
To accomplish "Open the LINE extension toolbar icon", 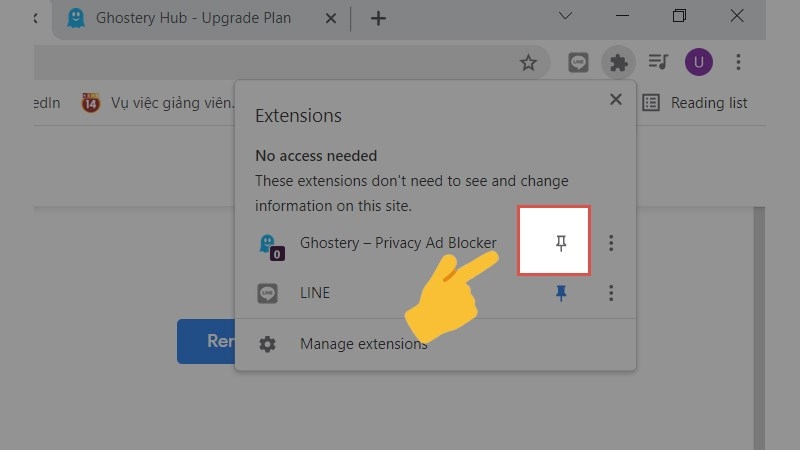I will tap(578, 62).
